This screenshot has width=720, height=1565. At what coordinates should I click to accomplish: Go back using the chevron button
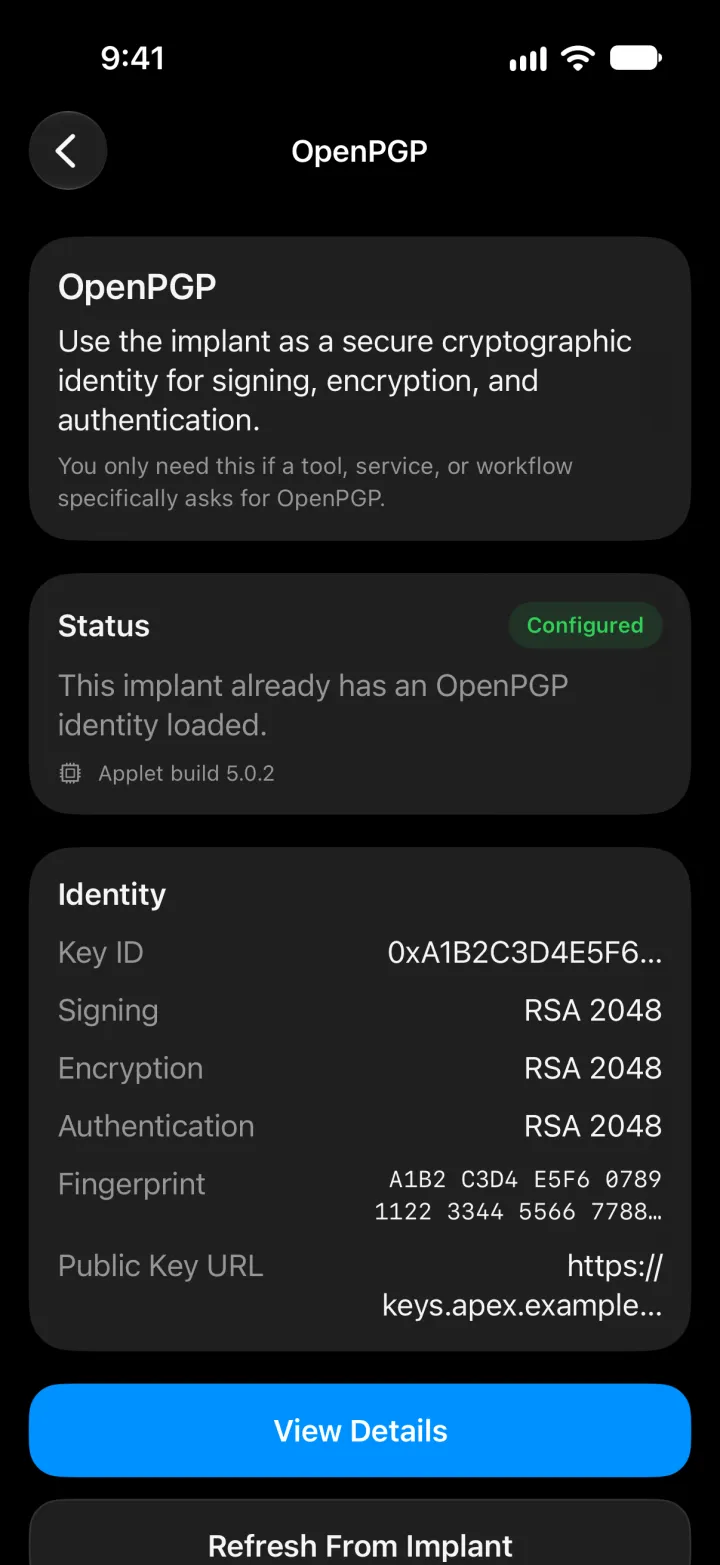pyautogui.click(x=67, y=151)
